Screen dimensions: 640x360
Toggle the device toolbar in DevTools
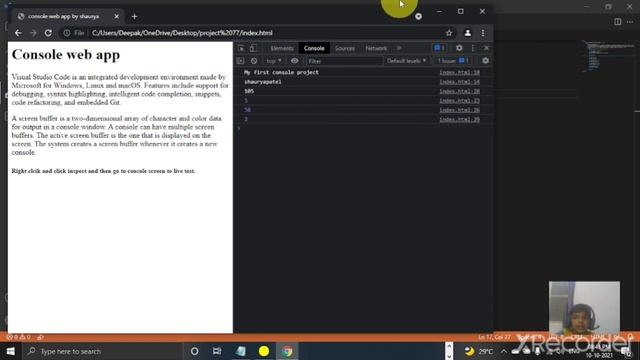[x=253, y=48]
